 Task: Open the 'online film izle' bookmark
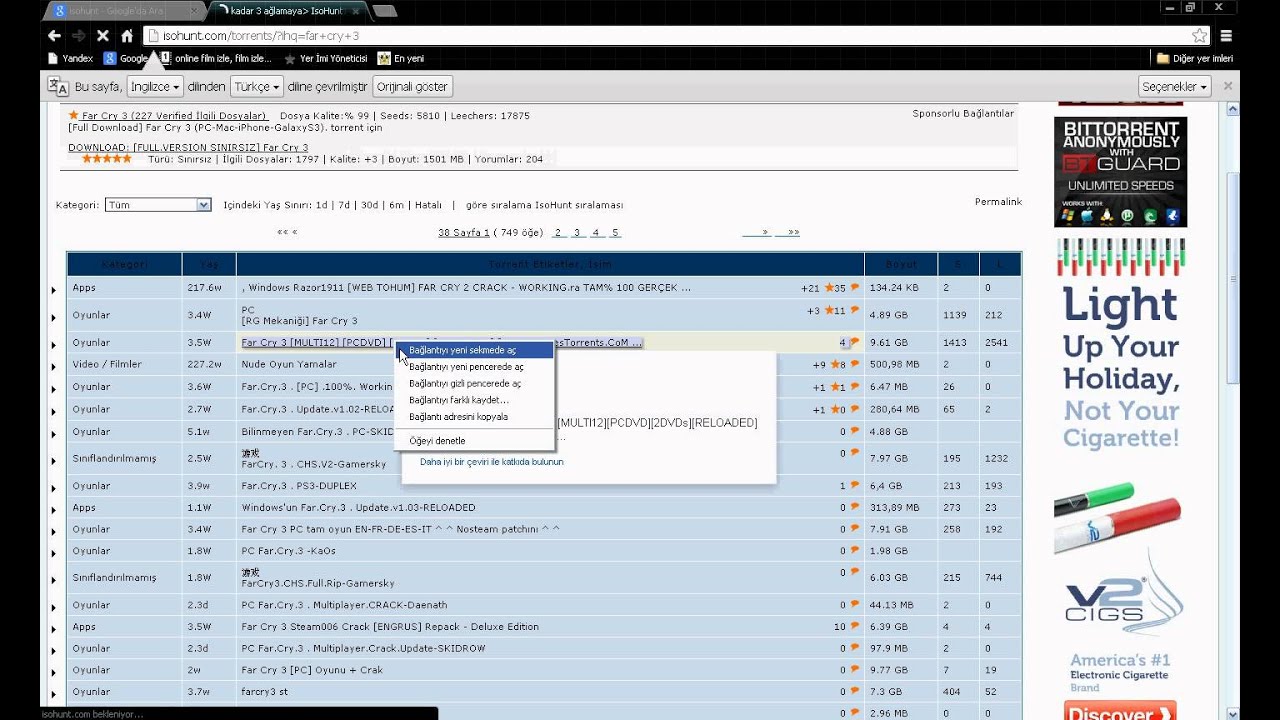coord(216,59)
